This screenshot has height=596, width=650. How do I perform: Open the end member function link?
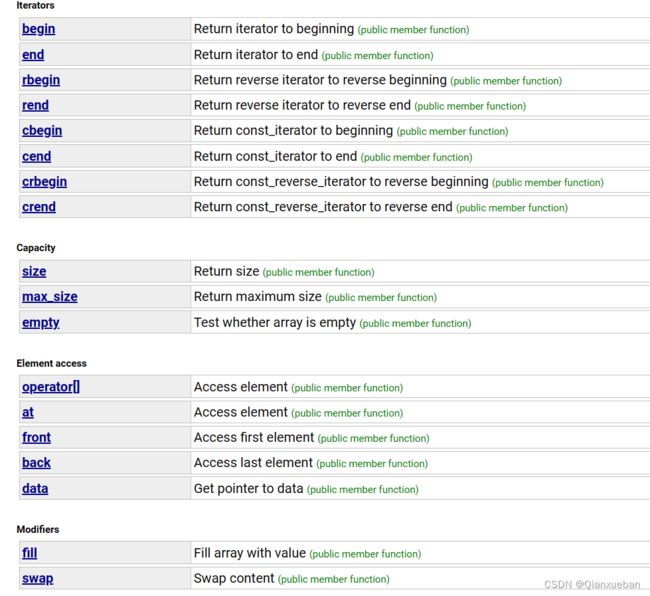pos(33,55)
